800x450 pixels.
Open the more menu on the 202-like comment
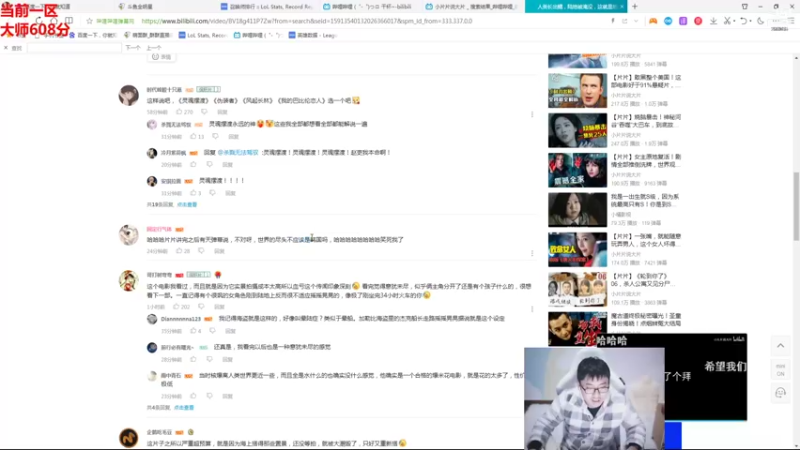532,309
